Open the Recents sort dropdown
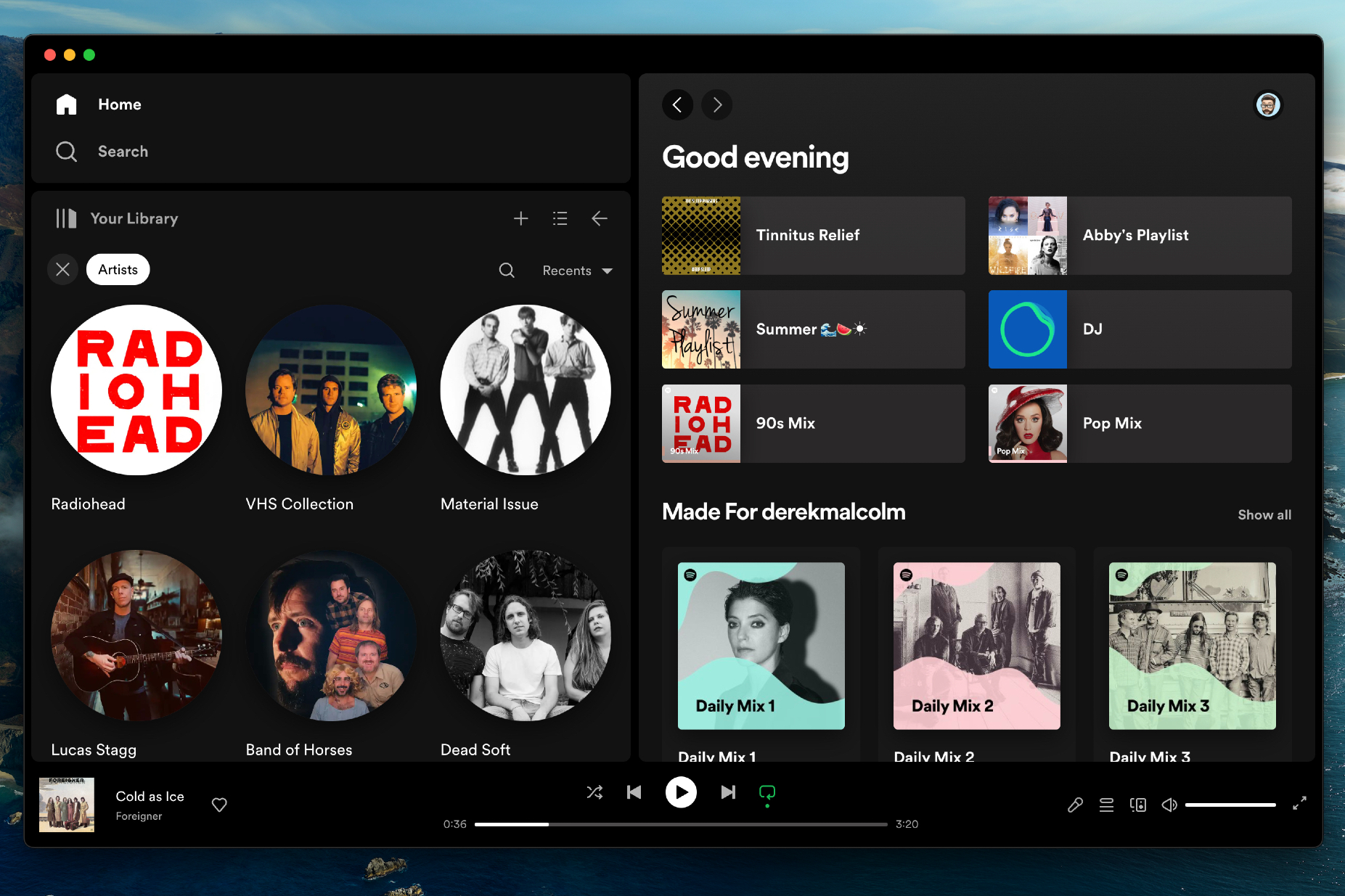The width and height of the screenshot is (1345, 896). 577,271
